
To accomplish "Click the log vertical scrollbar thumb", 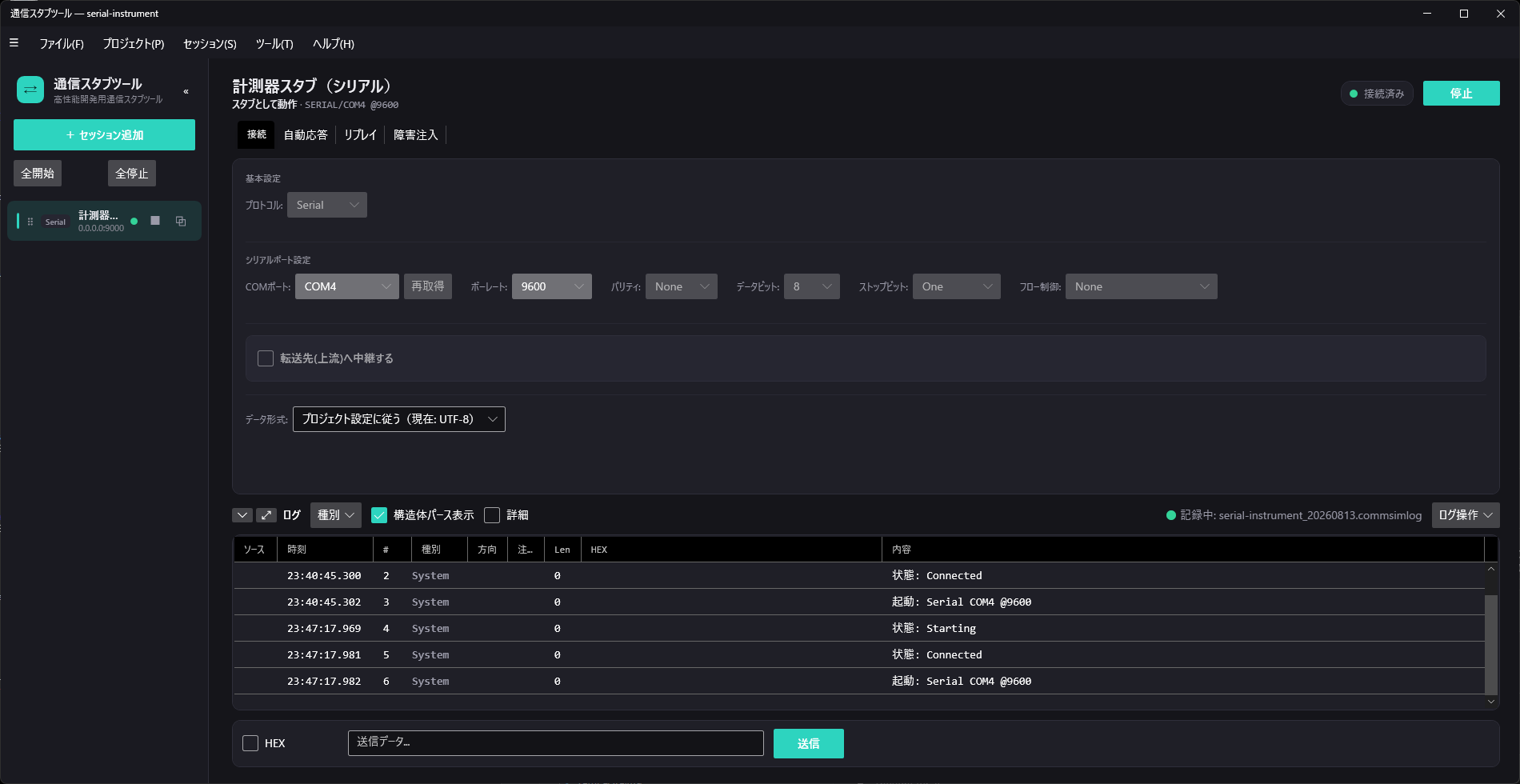I will pos(1491,644).
